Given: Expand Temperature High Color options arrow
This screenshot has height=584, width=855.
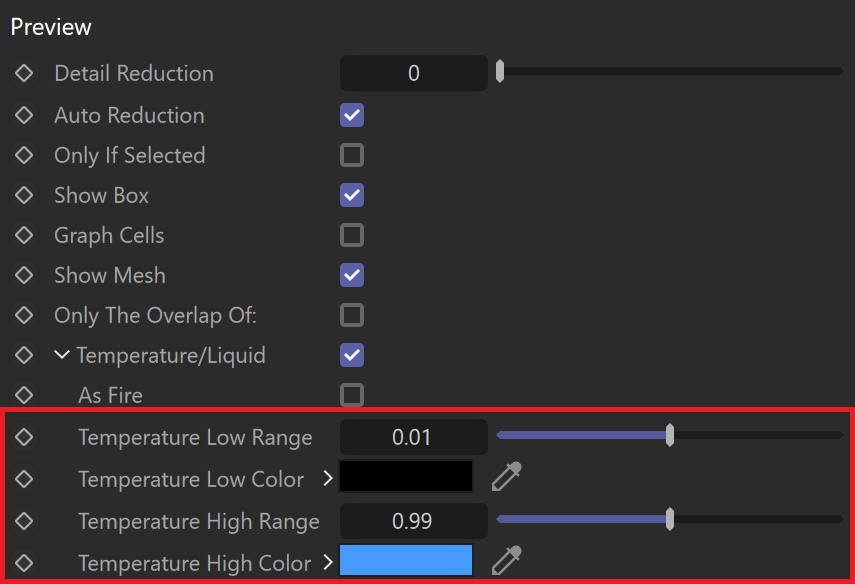Looking at the screenshot, I should click(x=328, y=562).
